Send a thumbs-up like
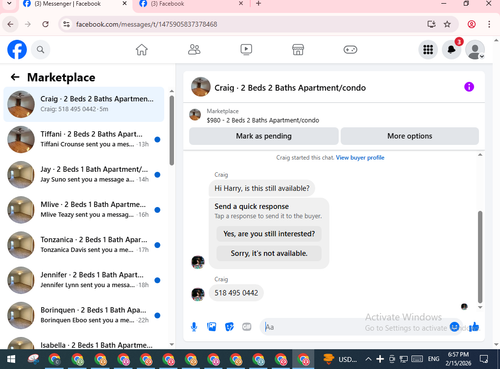Viewport: 500px width, 369px height. [474, 327]
